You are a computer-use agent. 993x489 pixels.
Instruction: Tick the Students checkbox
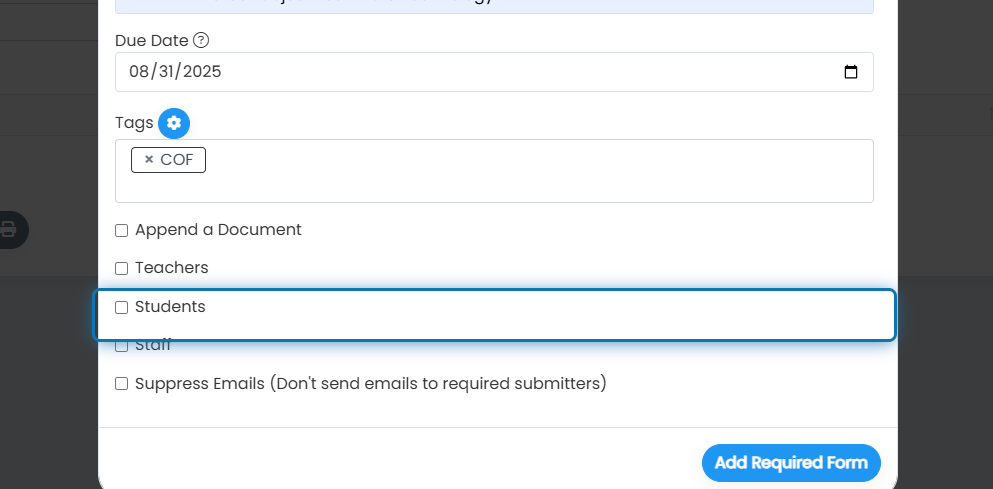tap(122, 307)
